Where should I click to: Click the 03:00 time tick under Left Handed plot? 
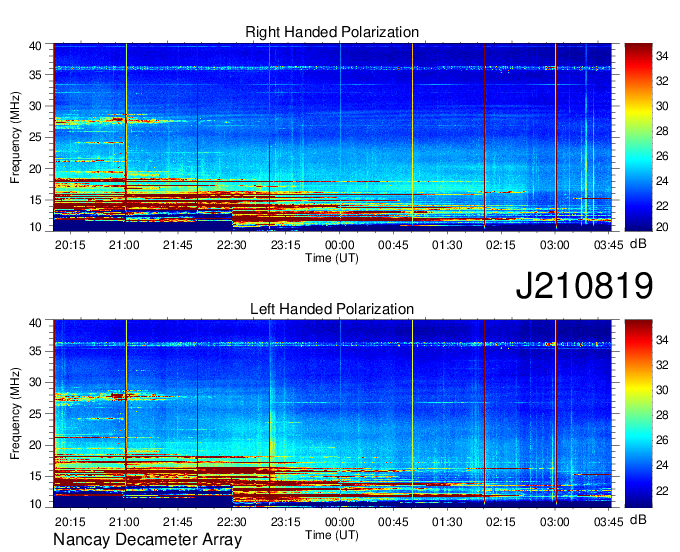click(x=555, y=522)
